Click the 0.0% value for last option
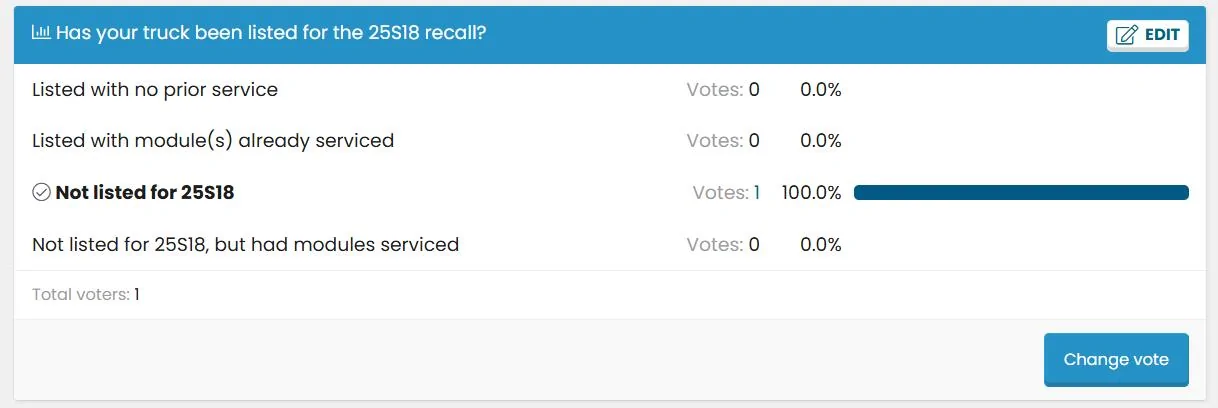The image size is (1218, 408). click(820, 244)
